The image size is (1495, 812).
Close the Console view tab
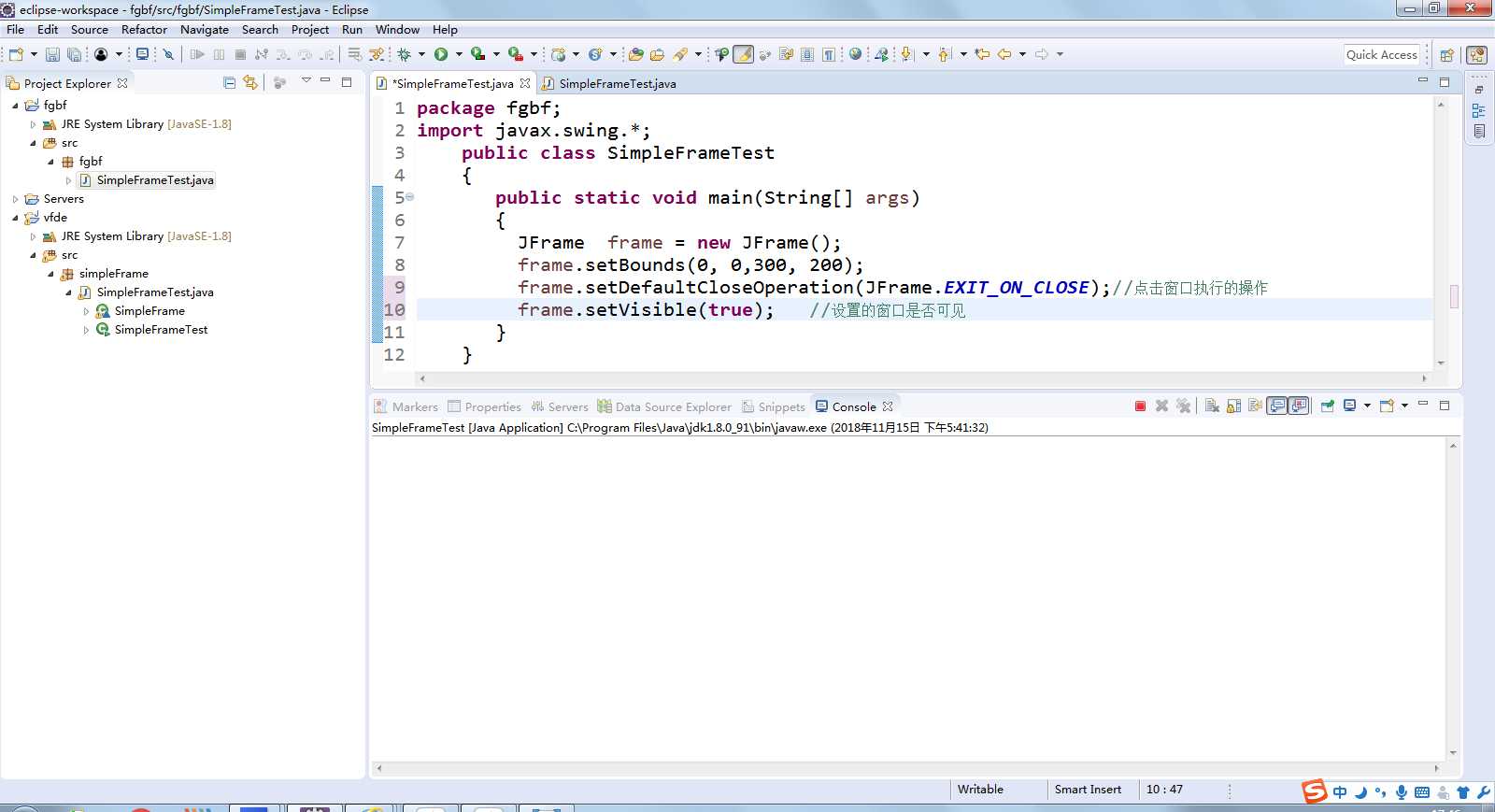pos(888,406)
